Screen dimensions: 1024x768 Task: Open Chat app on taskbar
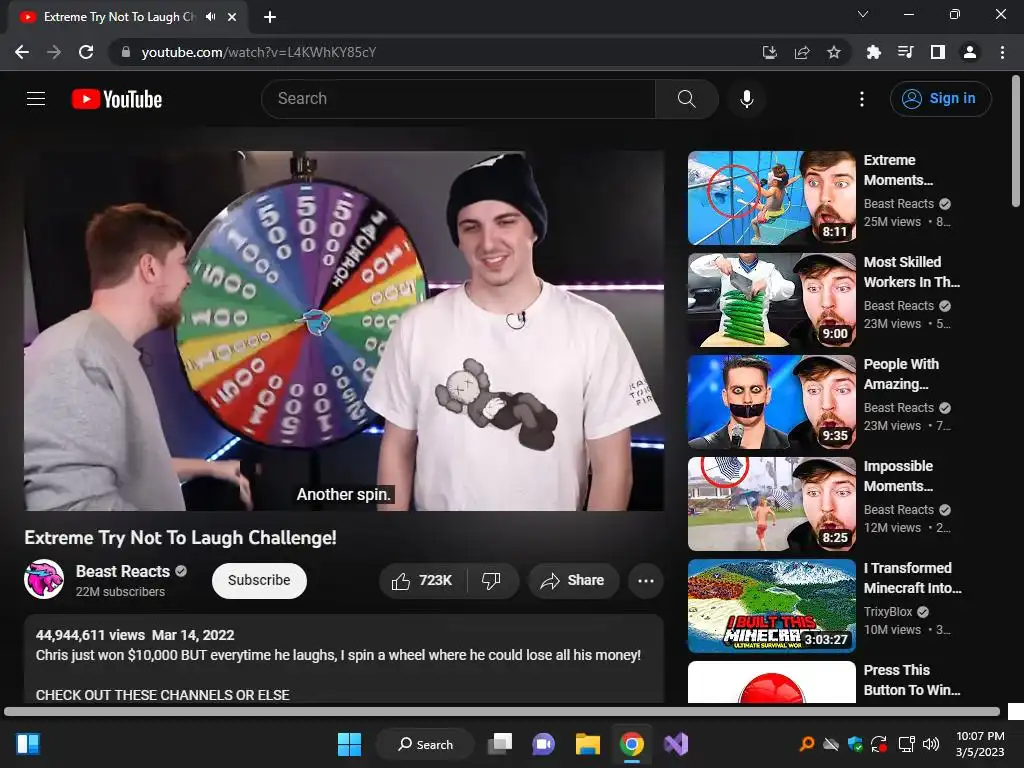[x=543, y=744]
